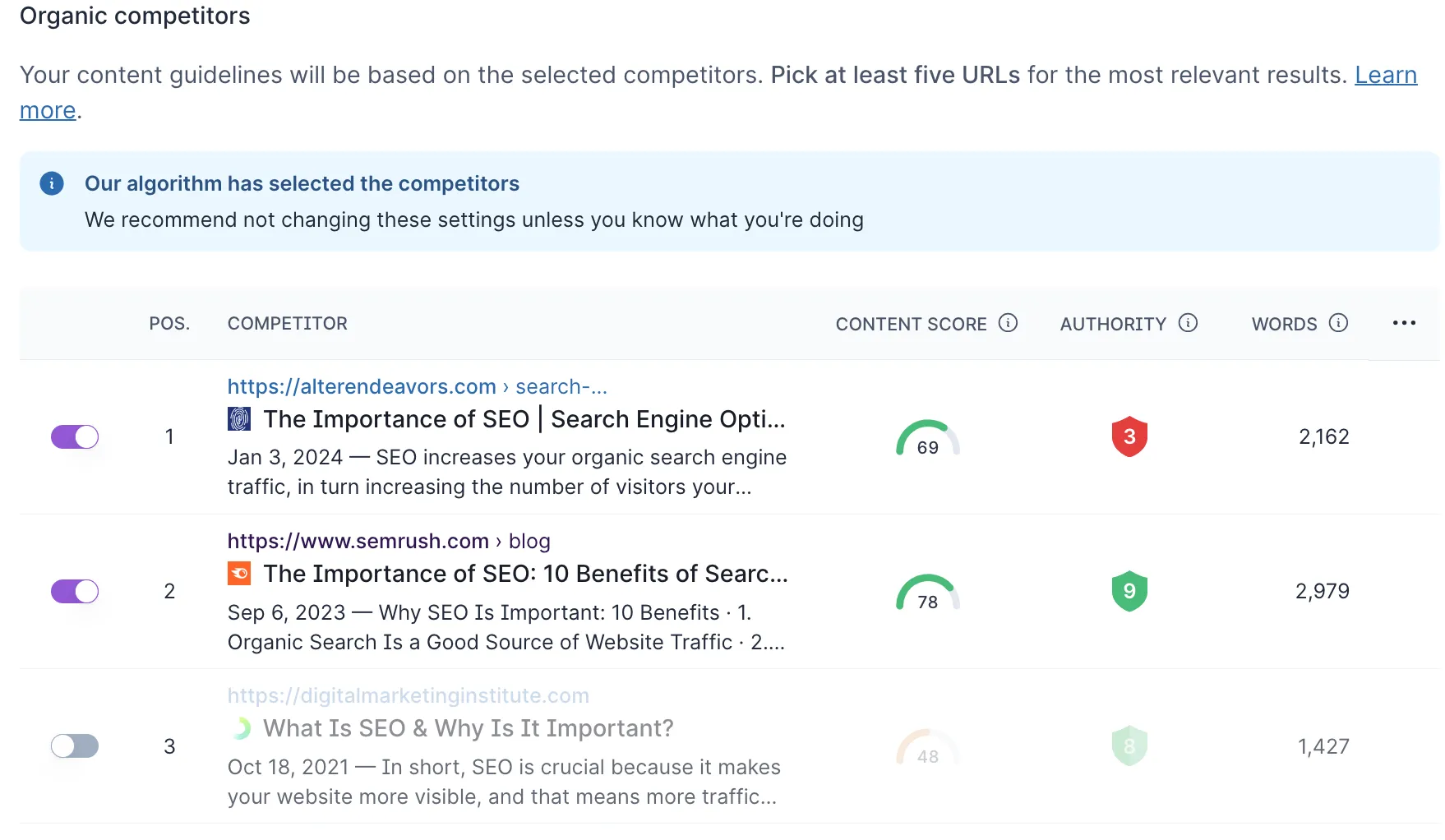Click the Words info icon
The width and height of the screenshot is (1445, 840).
tap(1338, 323)
